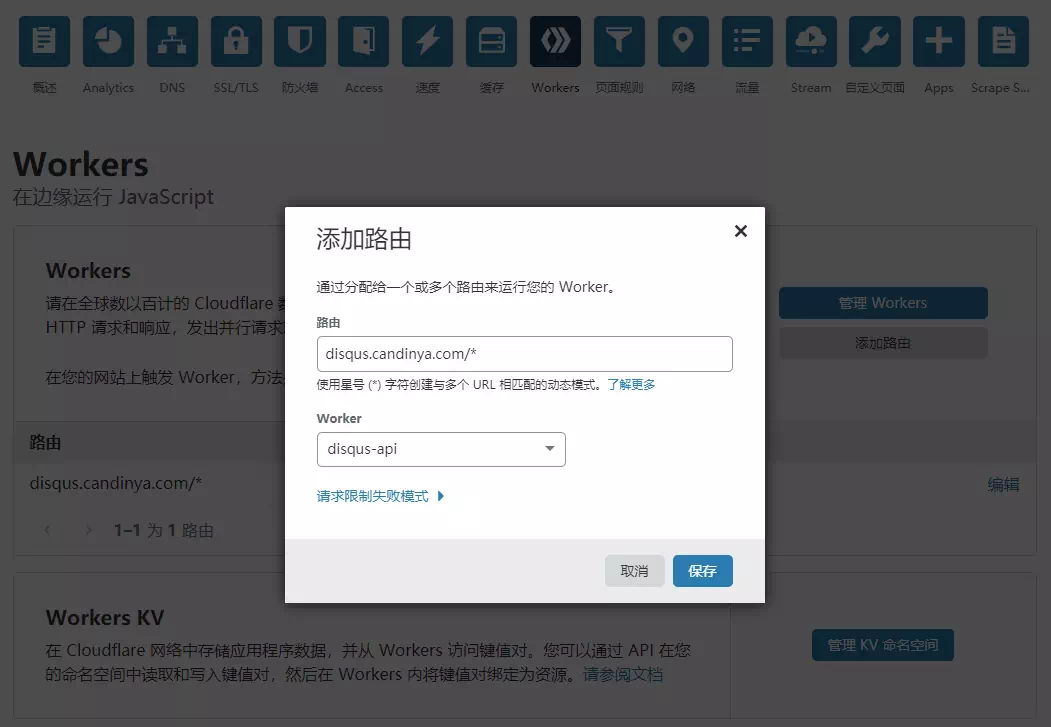The width and height of the screenshot is (1051, 727).
Task: Go to the next routes page arrow
Action: point(88,530)
